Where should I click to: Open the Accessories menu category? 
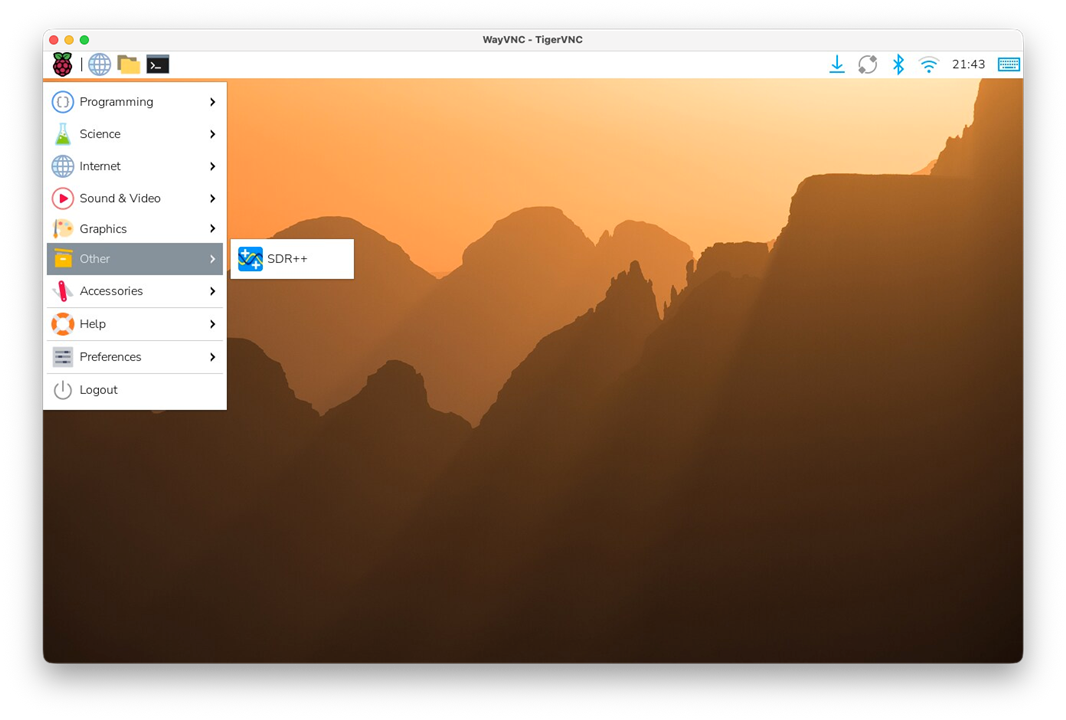pyautogui.click(x=135, y=291)
